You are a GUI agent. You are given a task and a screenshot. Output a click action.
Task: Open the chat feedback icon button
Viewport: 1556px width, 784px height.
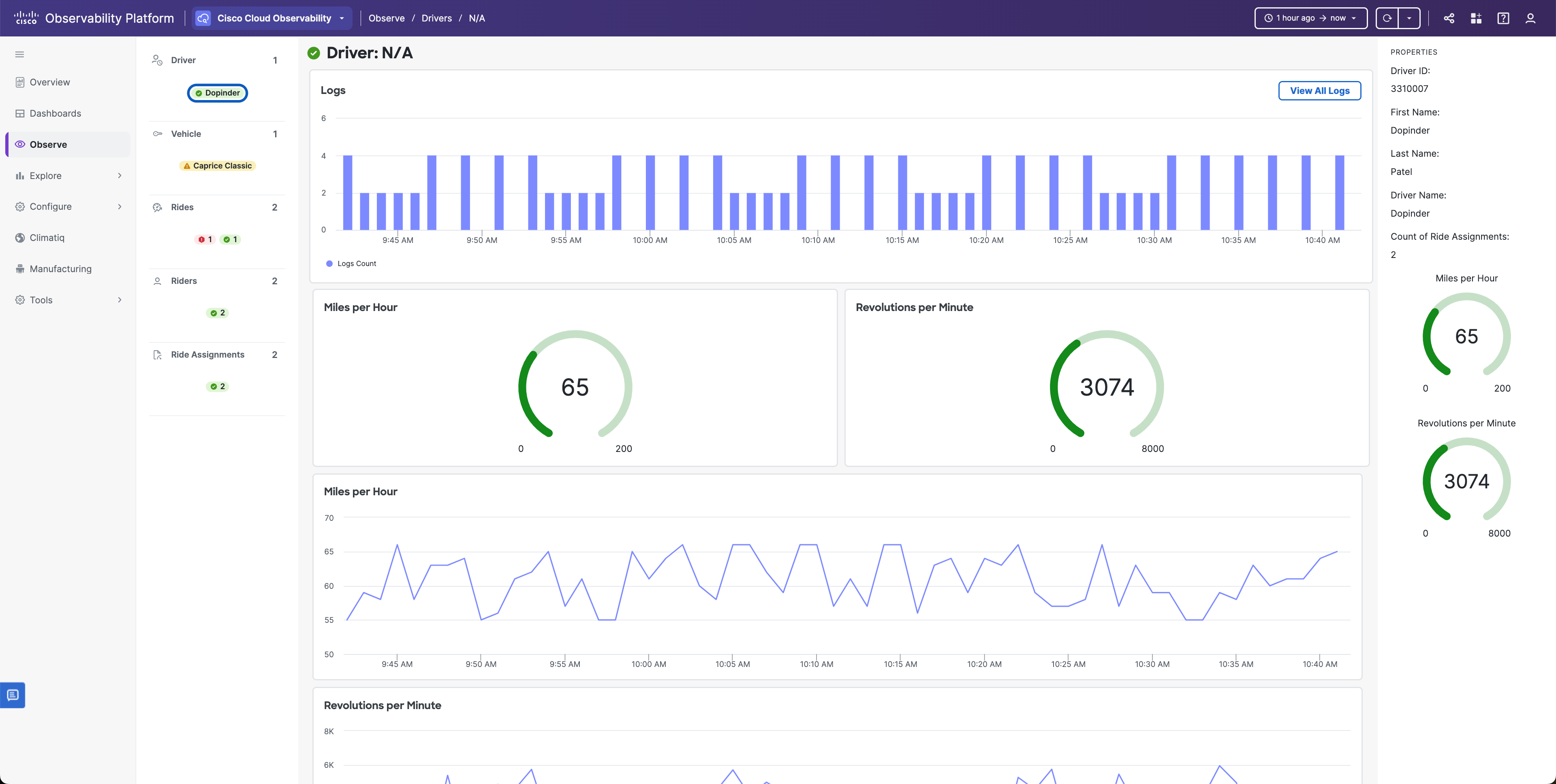click(x=13, y=695)
